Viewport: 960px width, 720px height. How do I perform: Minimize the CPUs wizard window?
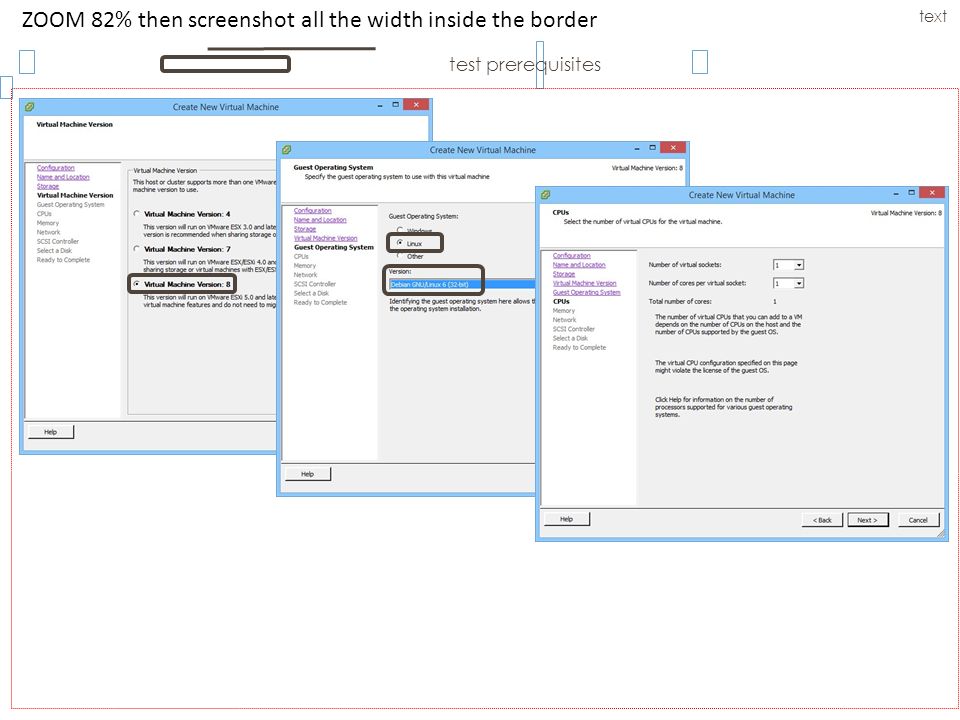click(896, 193)
